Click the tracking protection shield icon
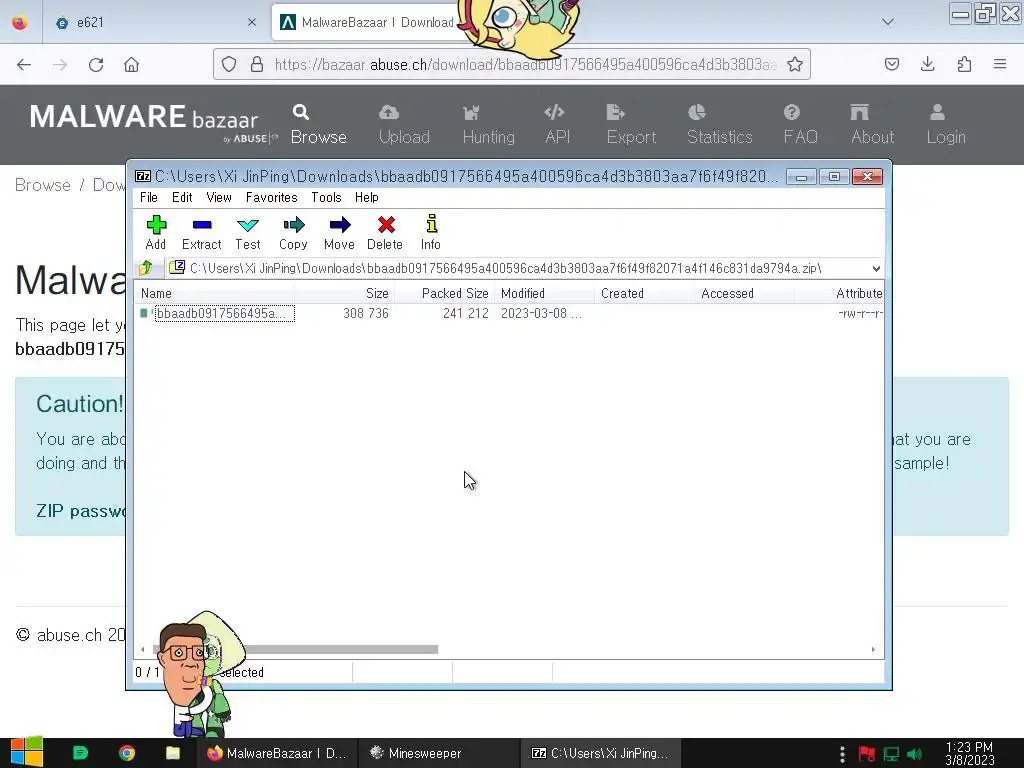Viewport: 1024px width, 768px height. (x=229, y=64)
